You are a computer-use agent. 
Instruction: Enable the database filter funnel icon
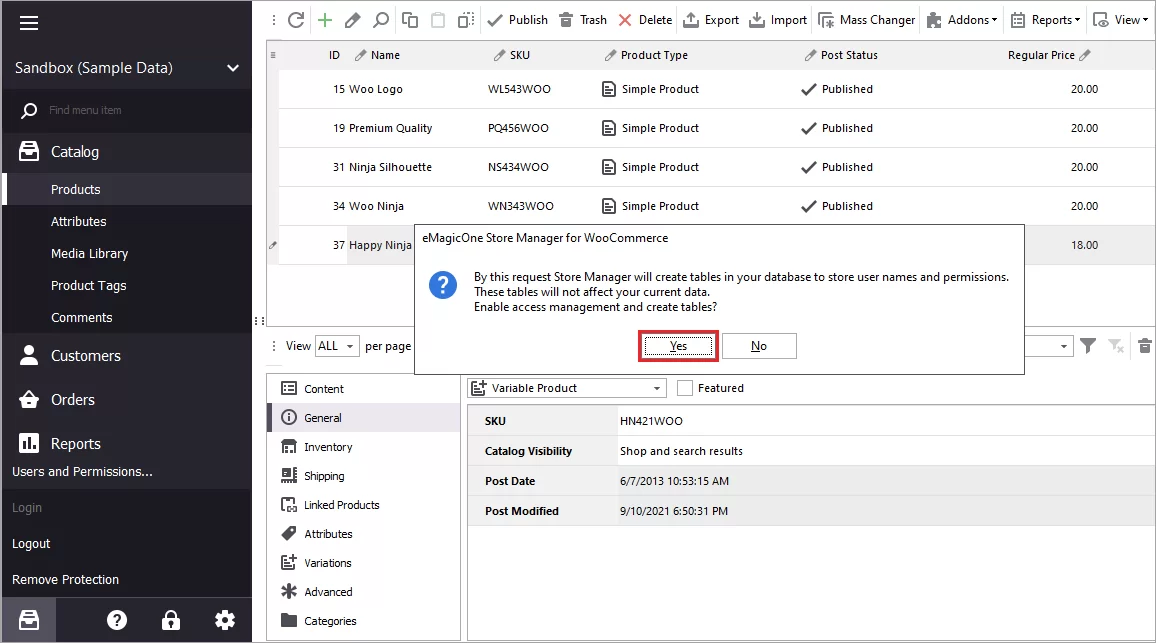(x=1087, y=345)
